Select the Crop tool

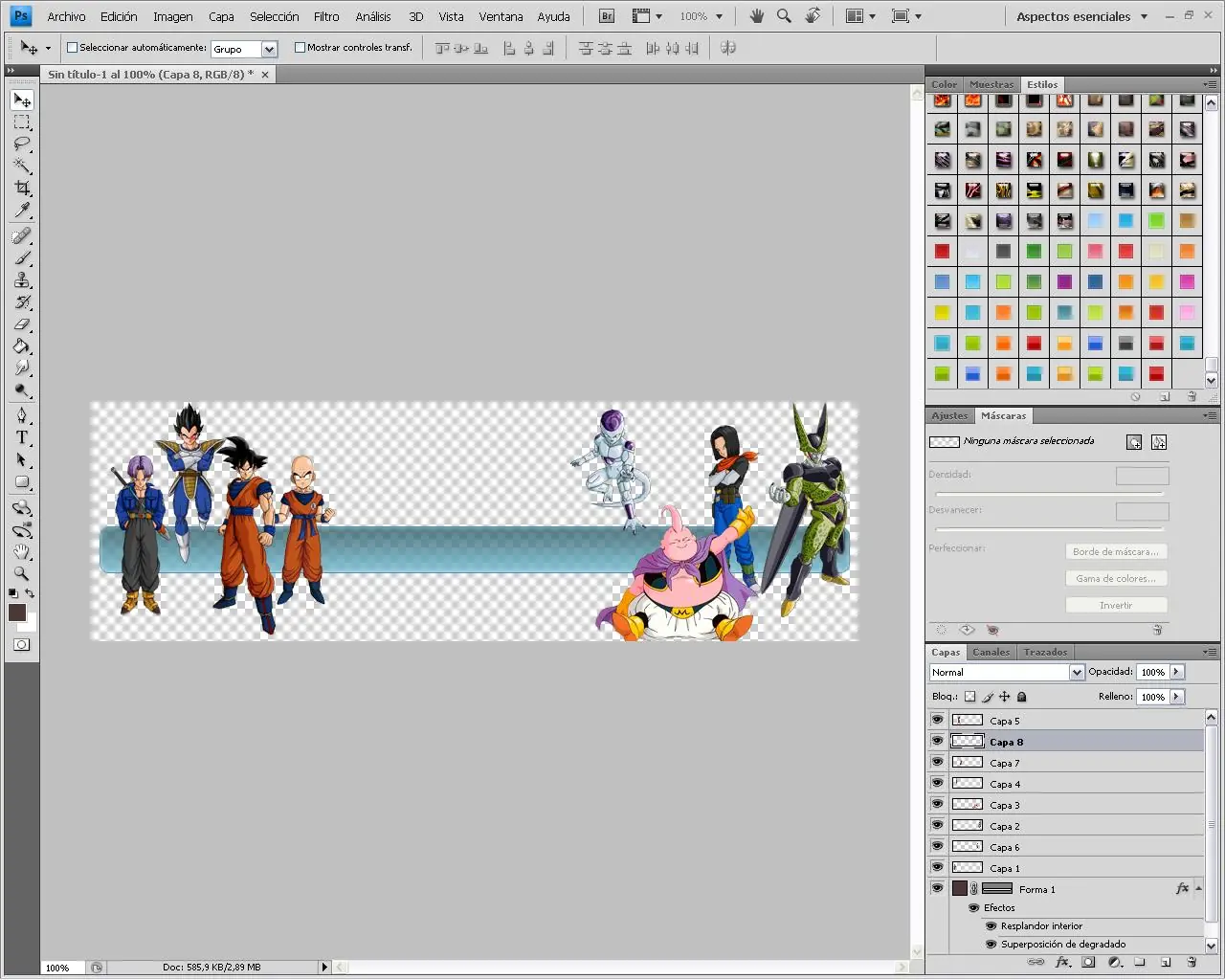(22, 189)
